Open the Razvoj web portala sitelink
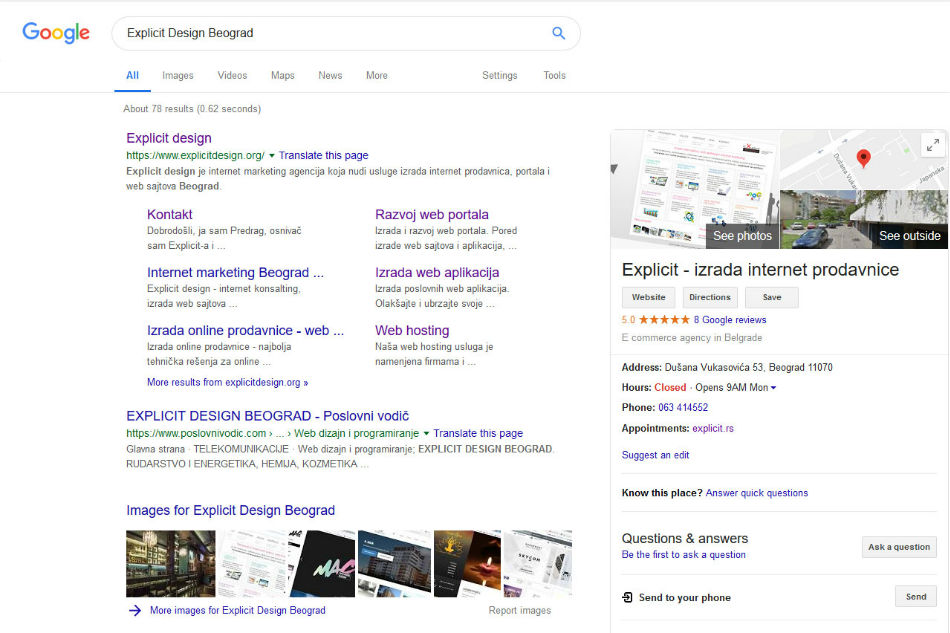Image resolution: width=950 pixels, height=633 pixels. [x=431, y=214]
